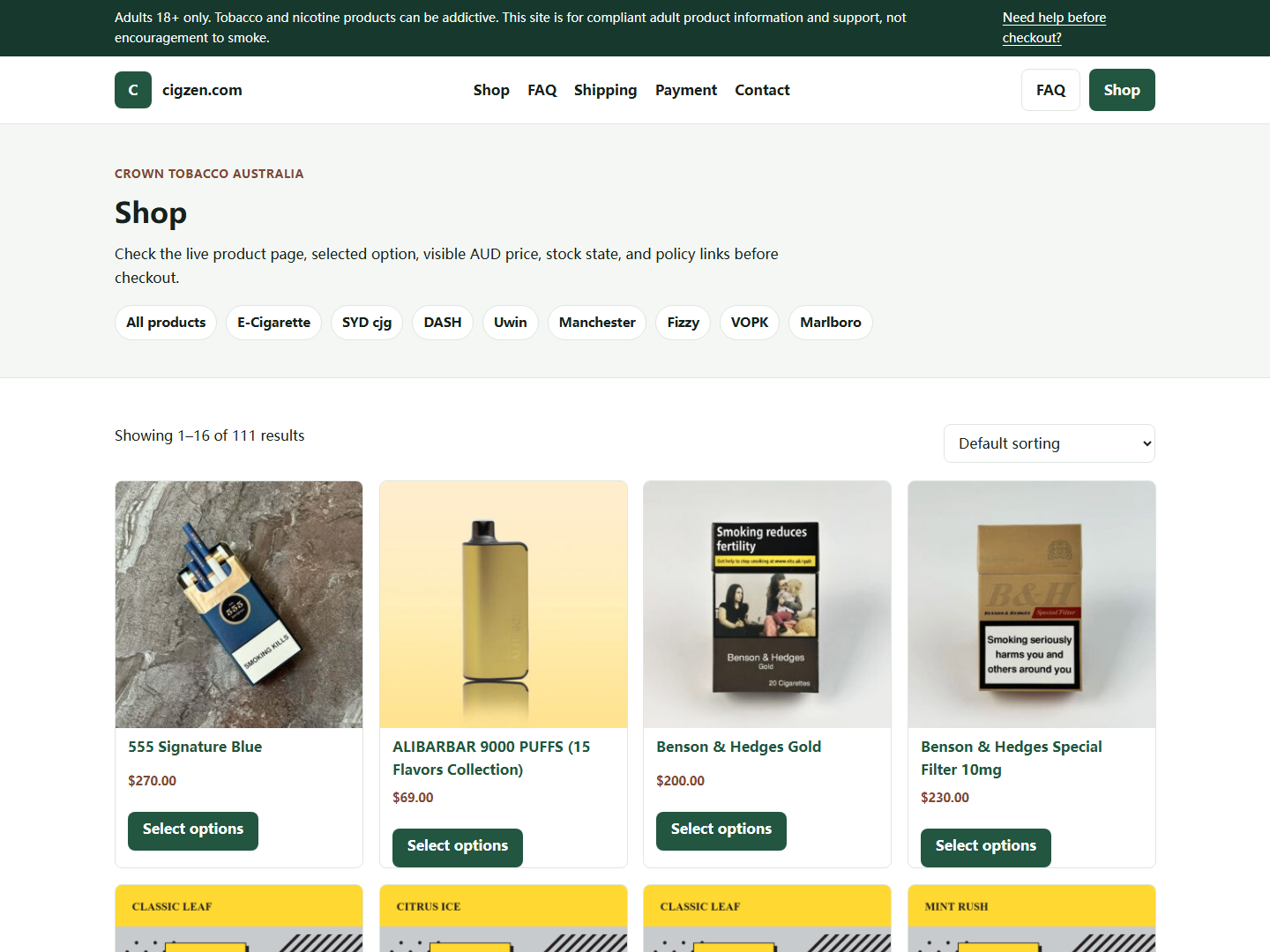Open the ALIBARBAR 9000 PUFFS product image
This screenshot has width=1270, height=952.
504,605
